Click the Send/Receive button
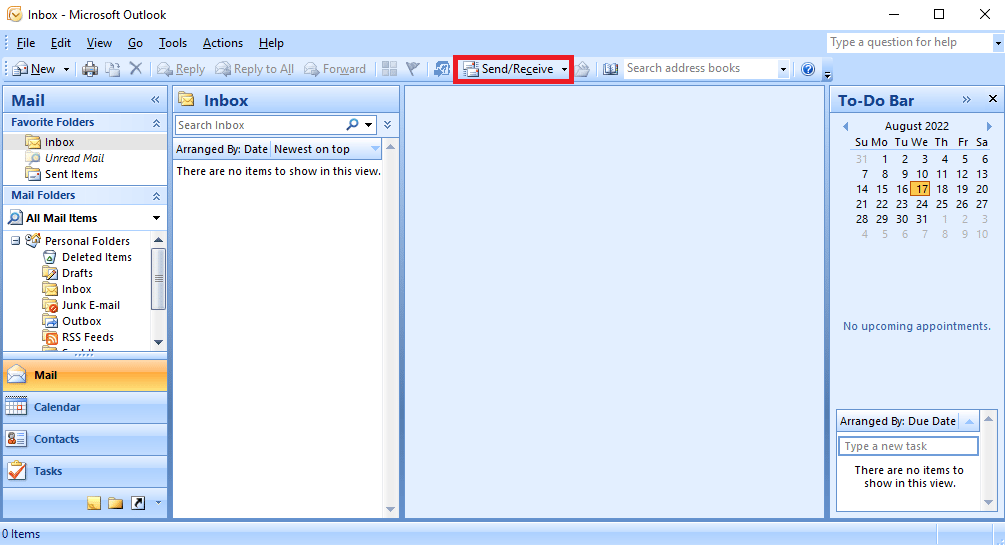The width and height of the screenshot is (1005, 545). click(509, 69)
